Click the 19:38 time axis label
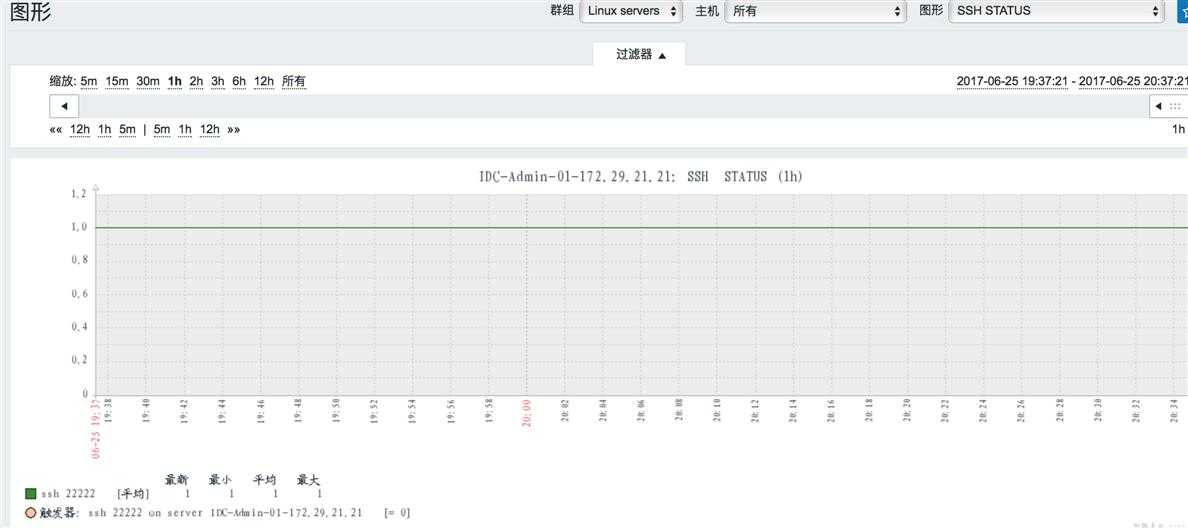This screenshot has height=528, width=1188. (x=108, y=411)
